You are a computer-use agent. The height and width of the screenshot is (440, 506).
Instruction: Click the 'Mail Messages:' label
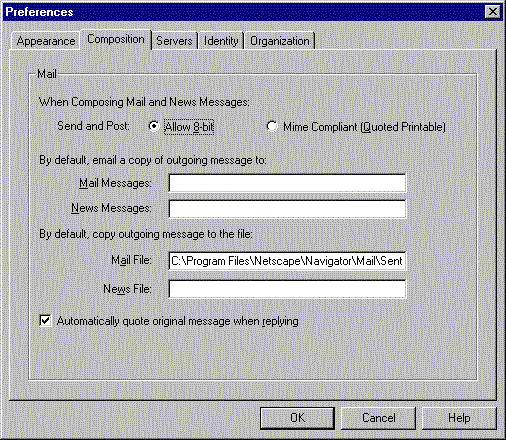(x=115, y=183)
